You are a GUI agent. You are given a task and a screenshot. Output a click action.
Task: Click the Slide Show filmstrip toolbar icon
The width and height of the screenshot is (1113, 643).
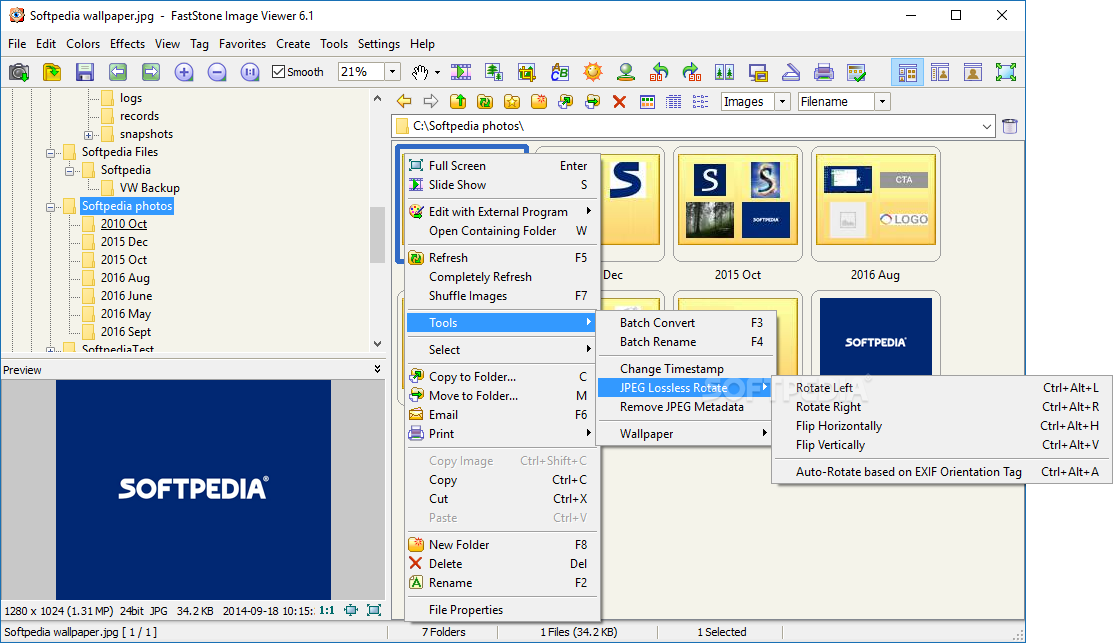pyautogui.click(x=461, y=72)
